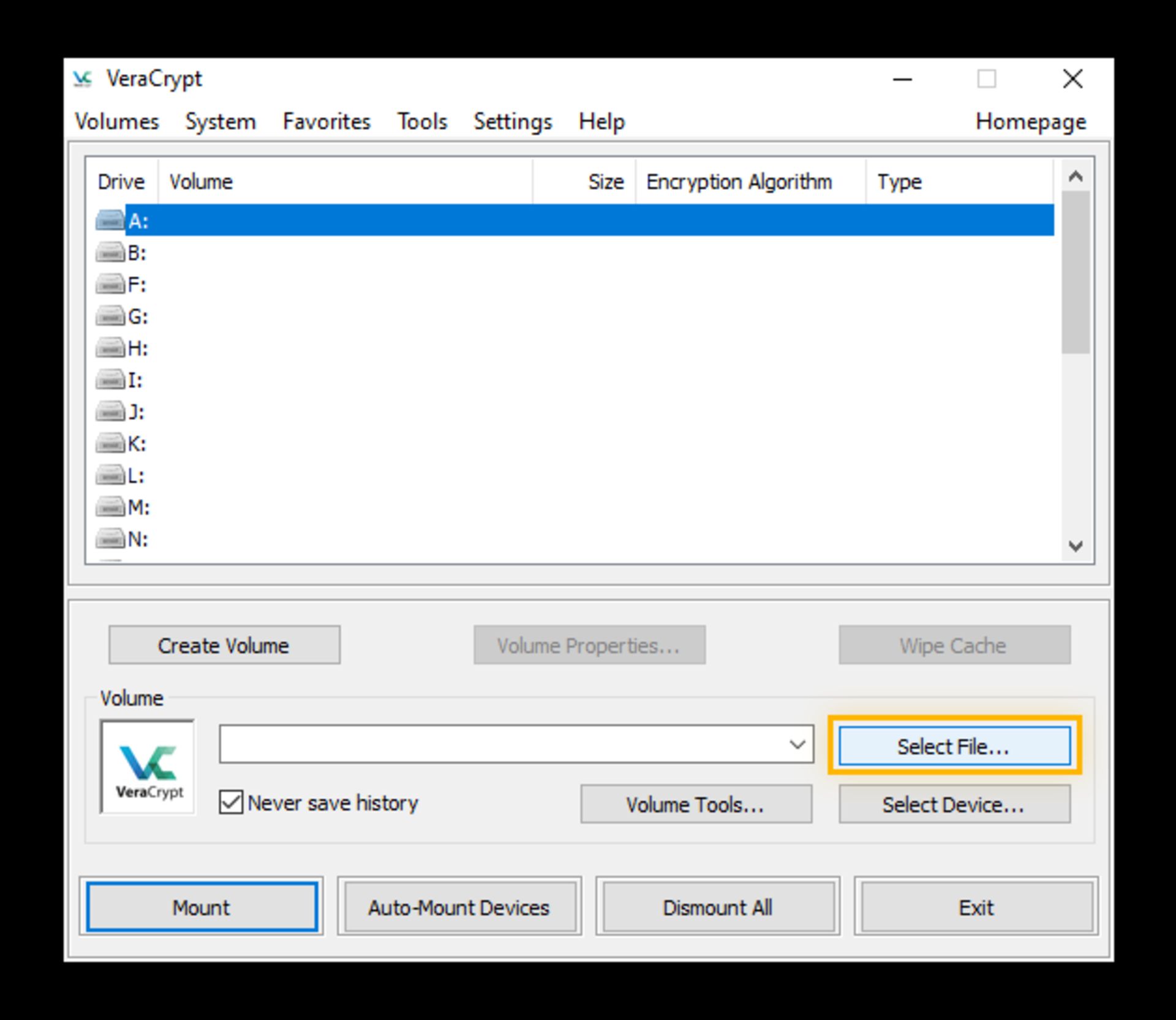
Task: Open the Favorites menu
Action: [x=326, y=121]
